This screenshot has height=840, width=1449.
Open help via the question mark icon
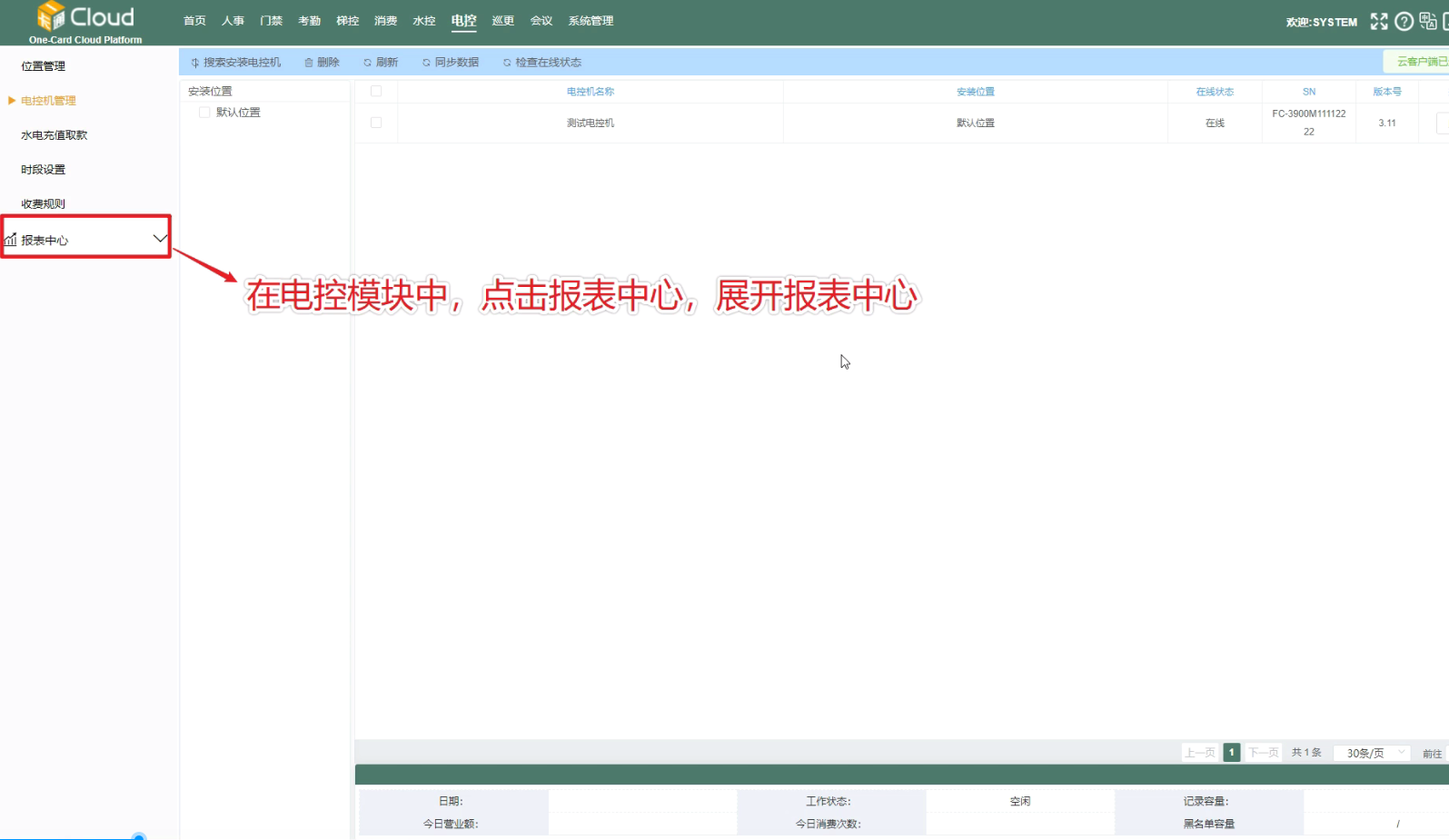(x=1404, y=22)
